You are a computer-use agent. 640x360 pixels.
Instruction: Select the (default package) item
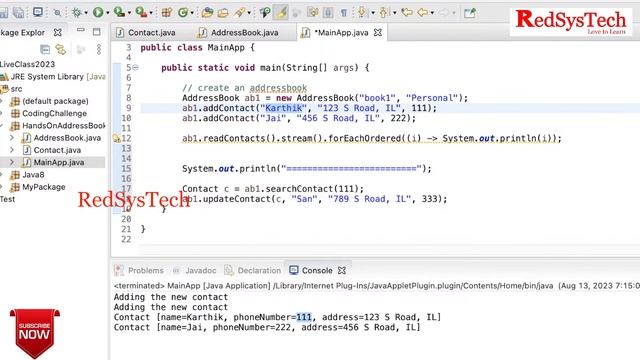[49, 101]
